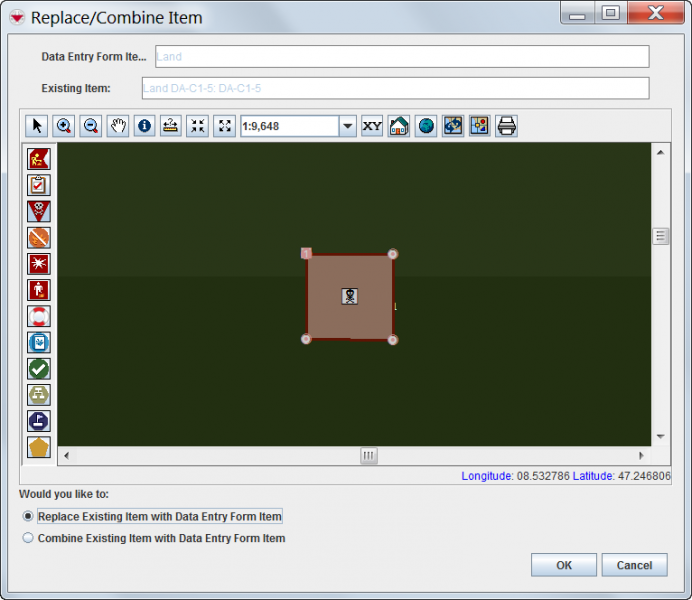Click the Cancel button
This screenshot has width=692, height=600.
point(634,565)
